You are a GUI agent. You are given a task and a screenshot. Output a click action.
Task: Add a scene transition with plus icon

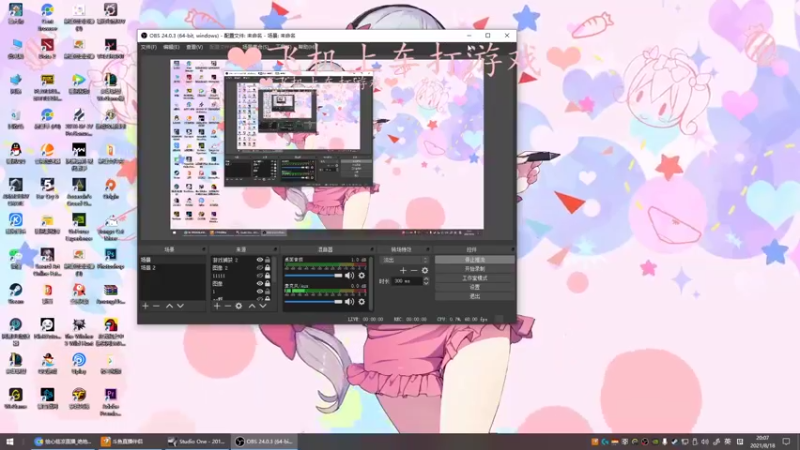click(x=403, y=270)
